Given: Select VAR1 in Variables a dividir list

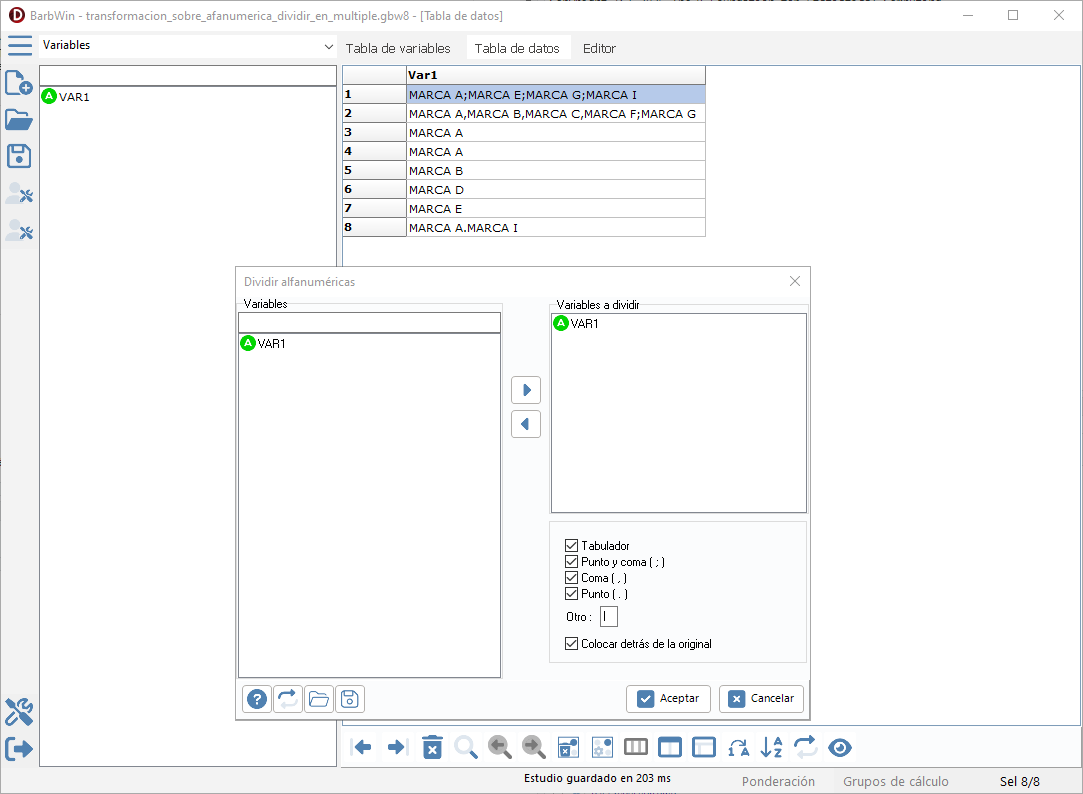Looking at the screenshot, I should (584, 324).
